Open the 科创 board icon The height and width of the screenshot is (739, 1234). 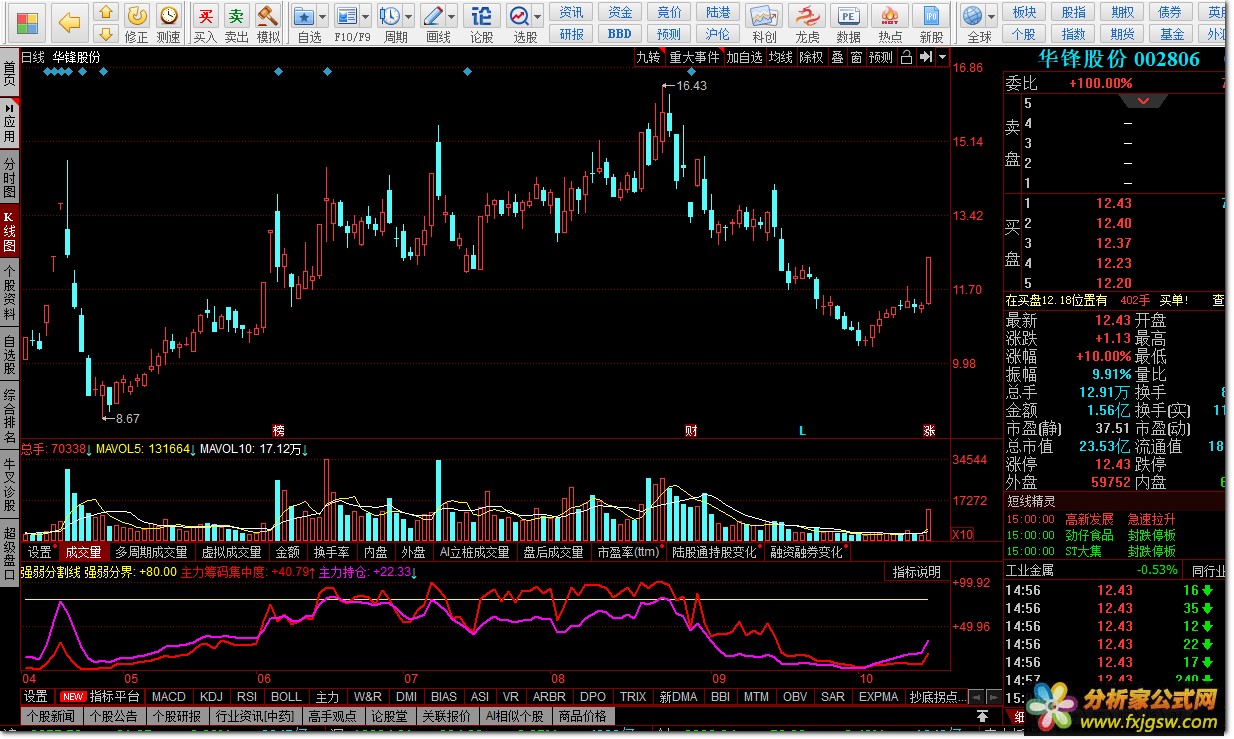[765, 24]
